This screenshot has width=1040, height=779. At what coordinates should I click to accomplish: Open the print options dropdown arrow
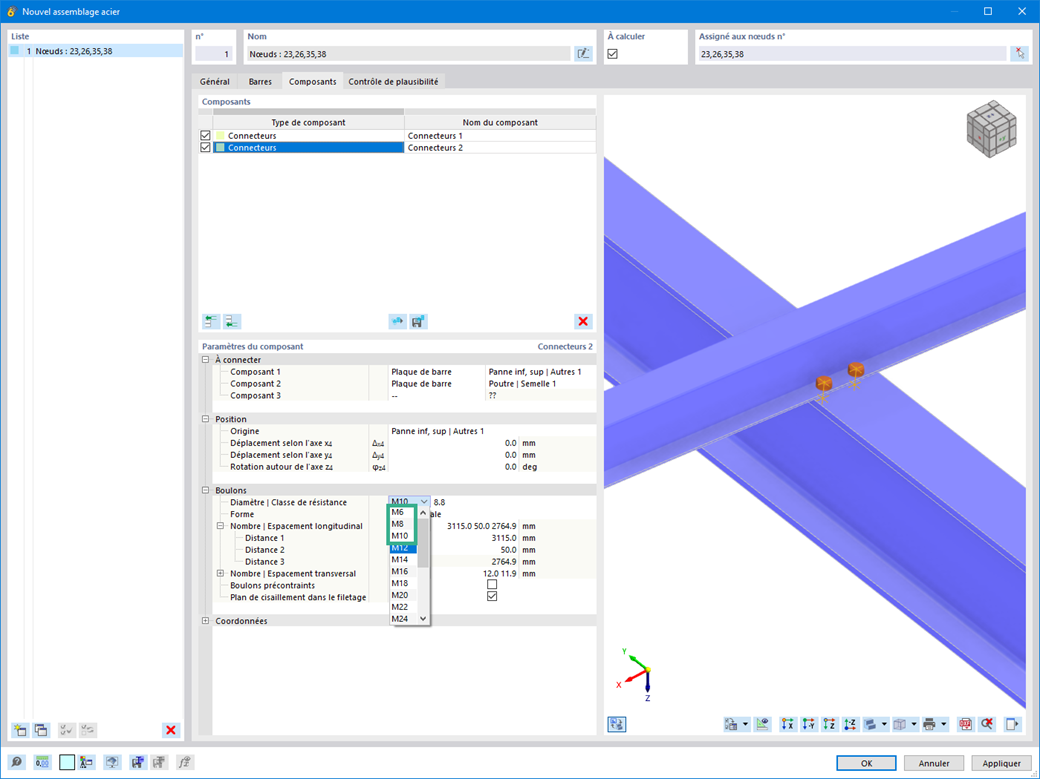click(943, 724)
